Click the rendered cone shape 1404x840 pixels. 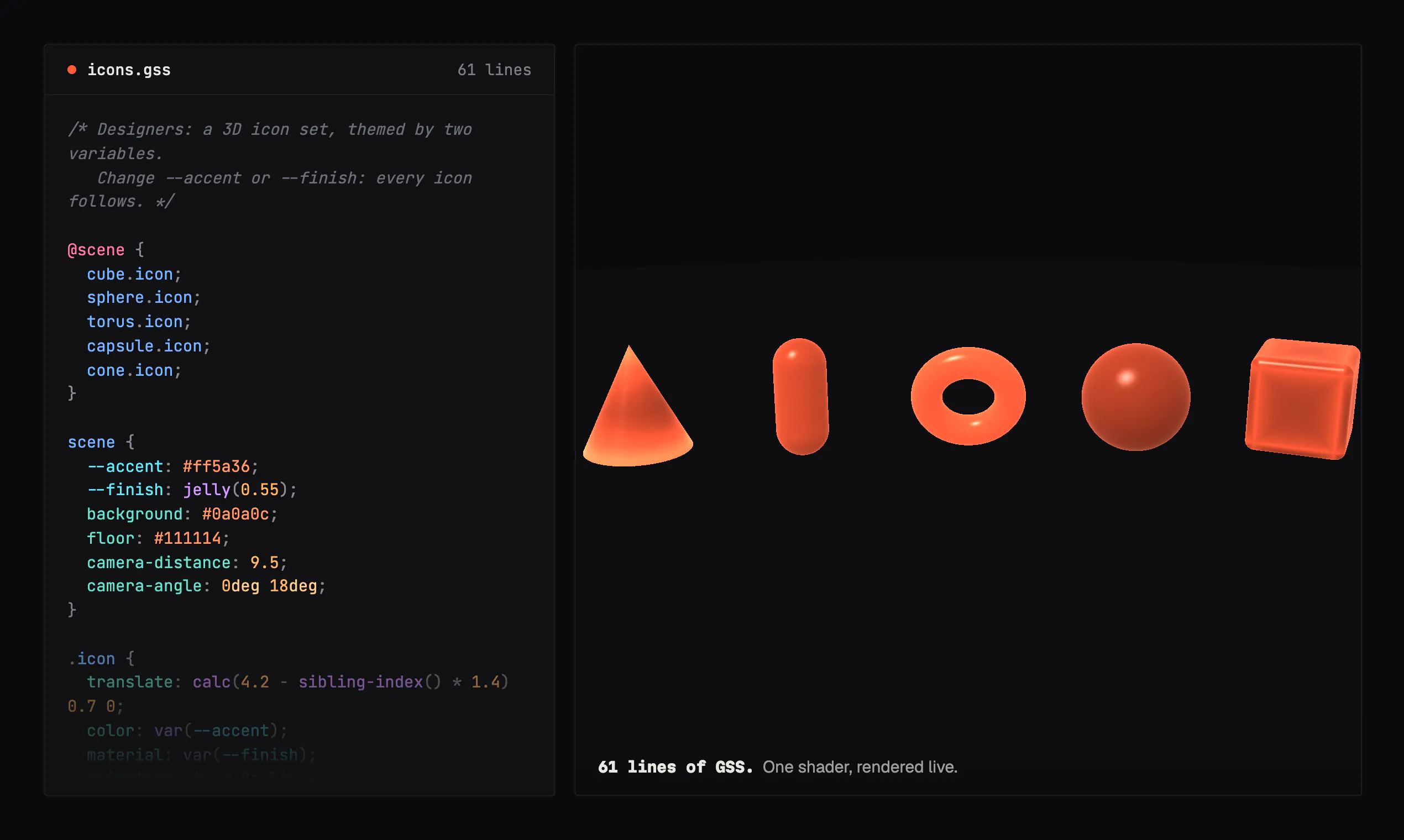click(637, 406)
